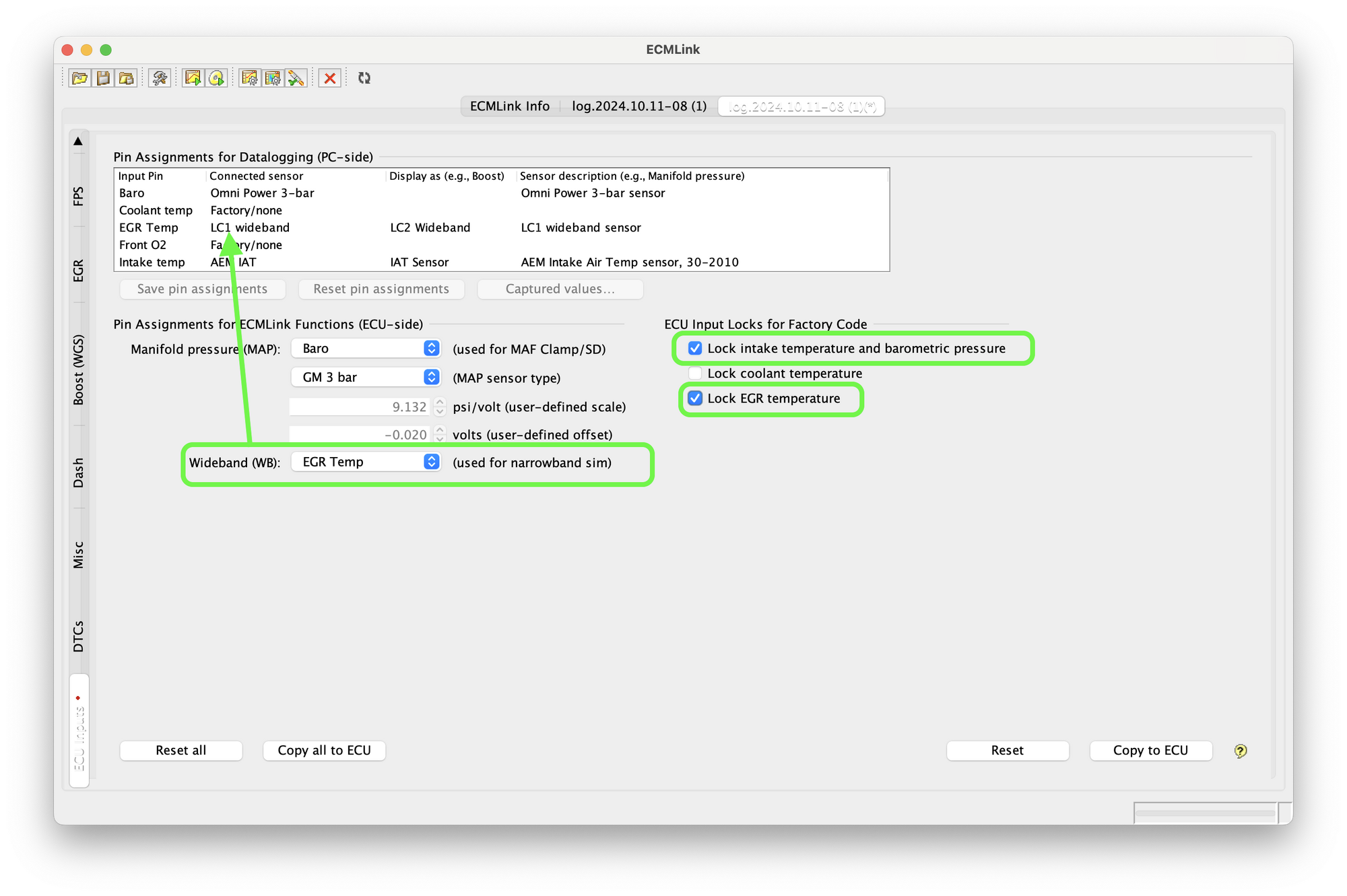Screen dimensions: 1347x896
Task: Click the connector plug with checkmark icon
Action: coord(296,78)
